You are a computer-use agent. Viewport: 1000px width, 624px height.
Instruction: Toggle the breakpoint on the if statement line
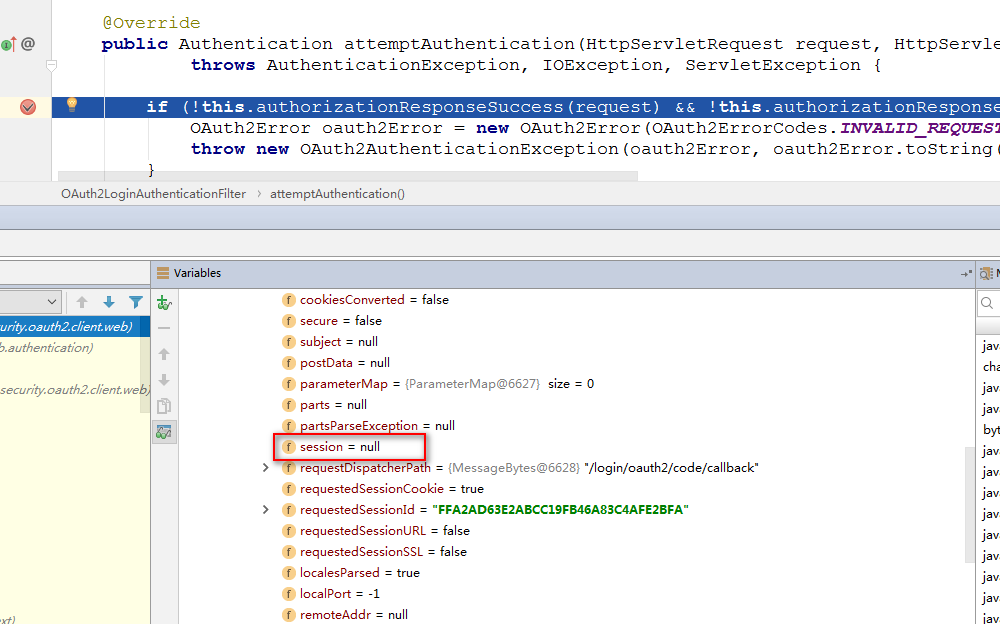coord(28,107)
